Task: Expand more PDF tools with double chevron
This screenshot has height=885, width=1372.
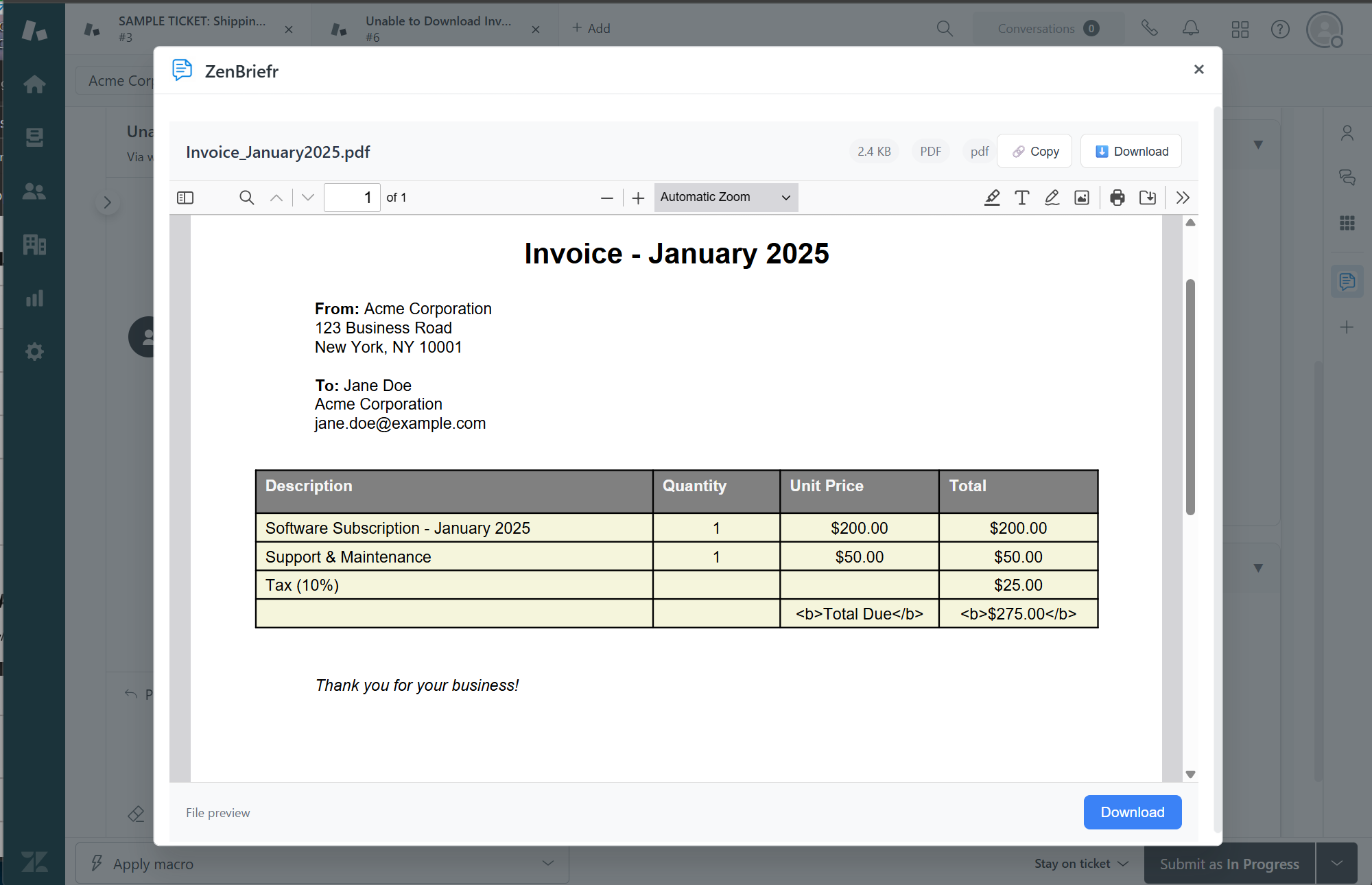Action: pyautogui.click(x=1182, y=198)
